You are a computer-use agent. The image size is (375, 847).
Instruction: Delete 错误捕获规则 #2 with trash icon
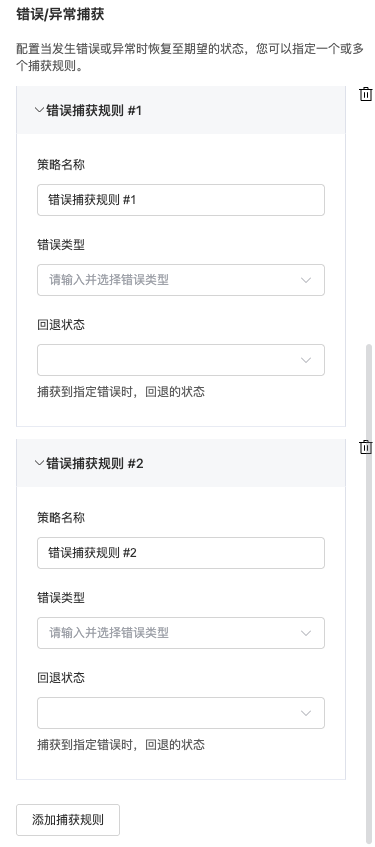(x=366, y=447)
